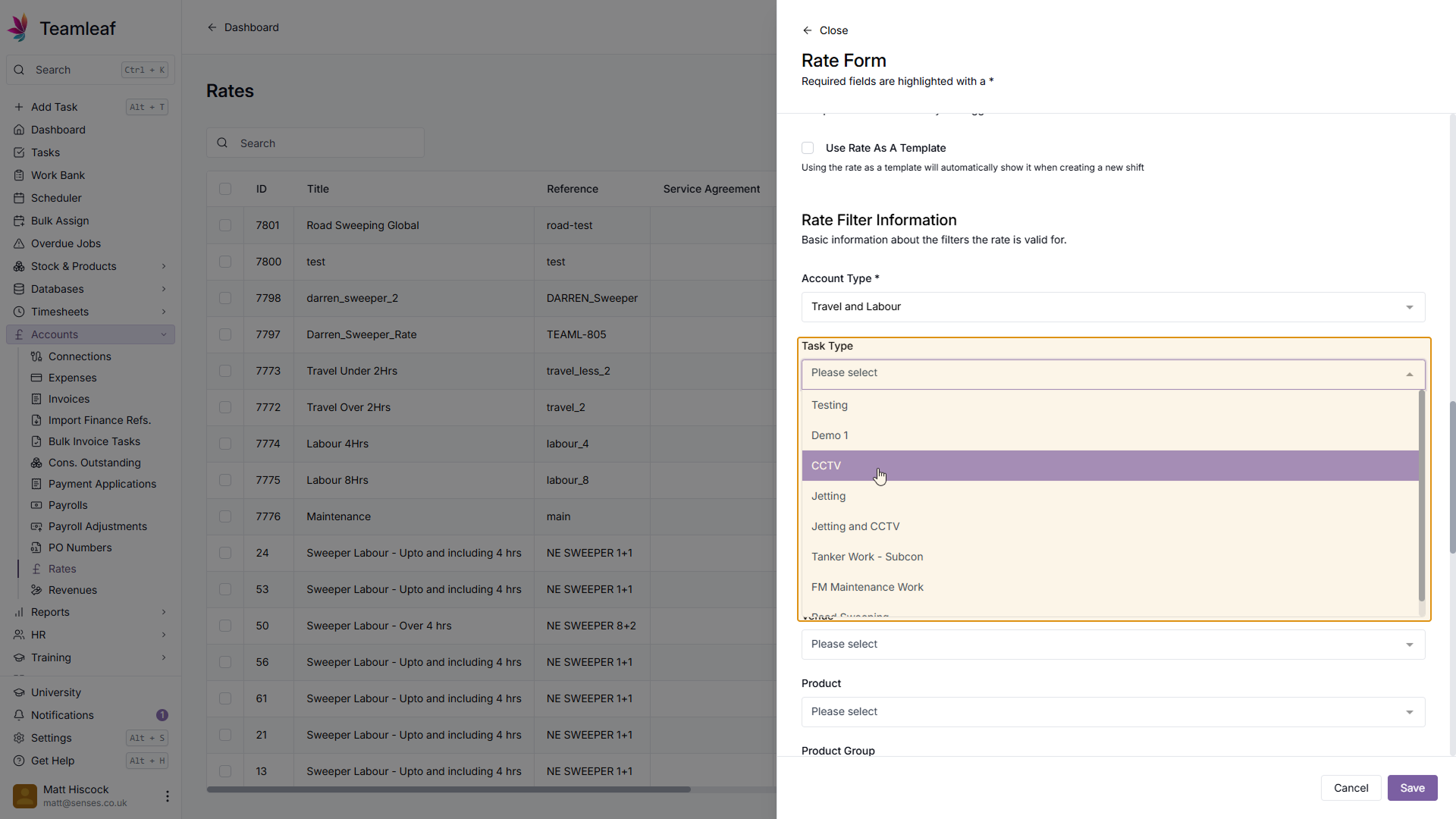Click the Teamleaf logo
This screenshot has height=819, width=1456.
coord(19,28)
